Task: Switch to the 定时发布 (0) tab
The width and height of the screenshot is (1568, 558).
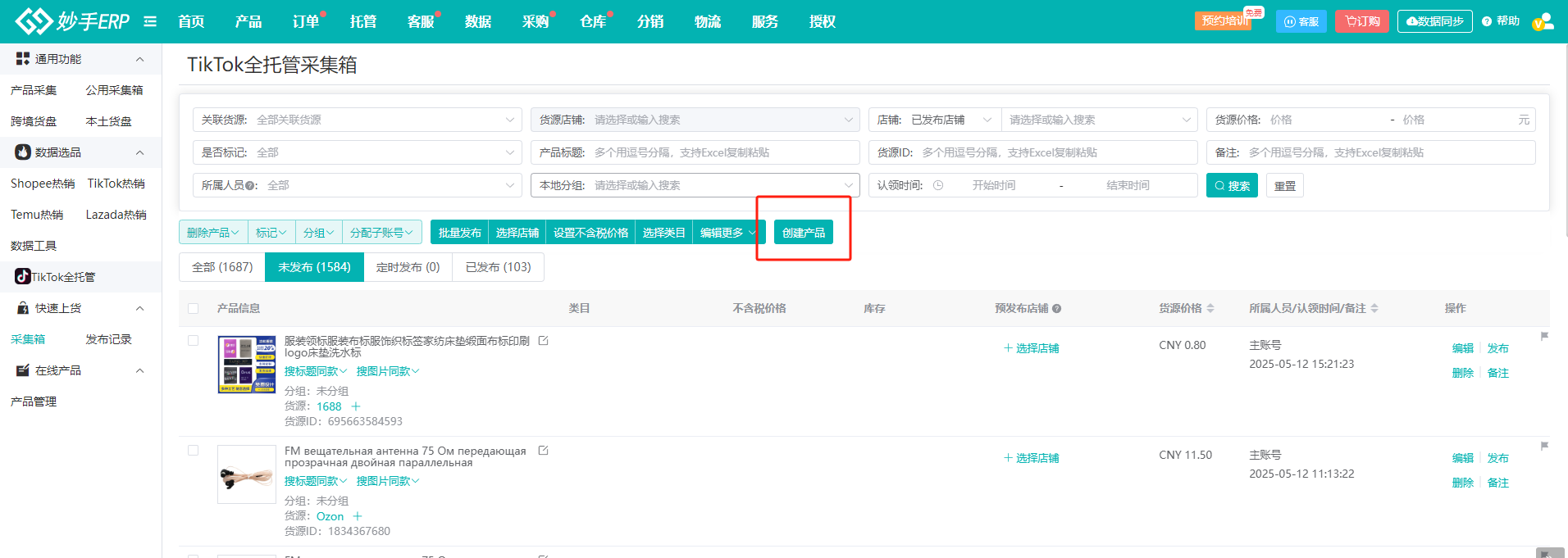Action: [x=408, y=267]
